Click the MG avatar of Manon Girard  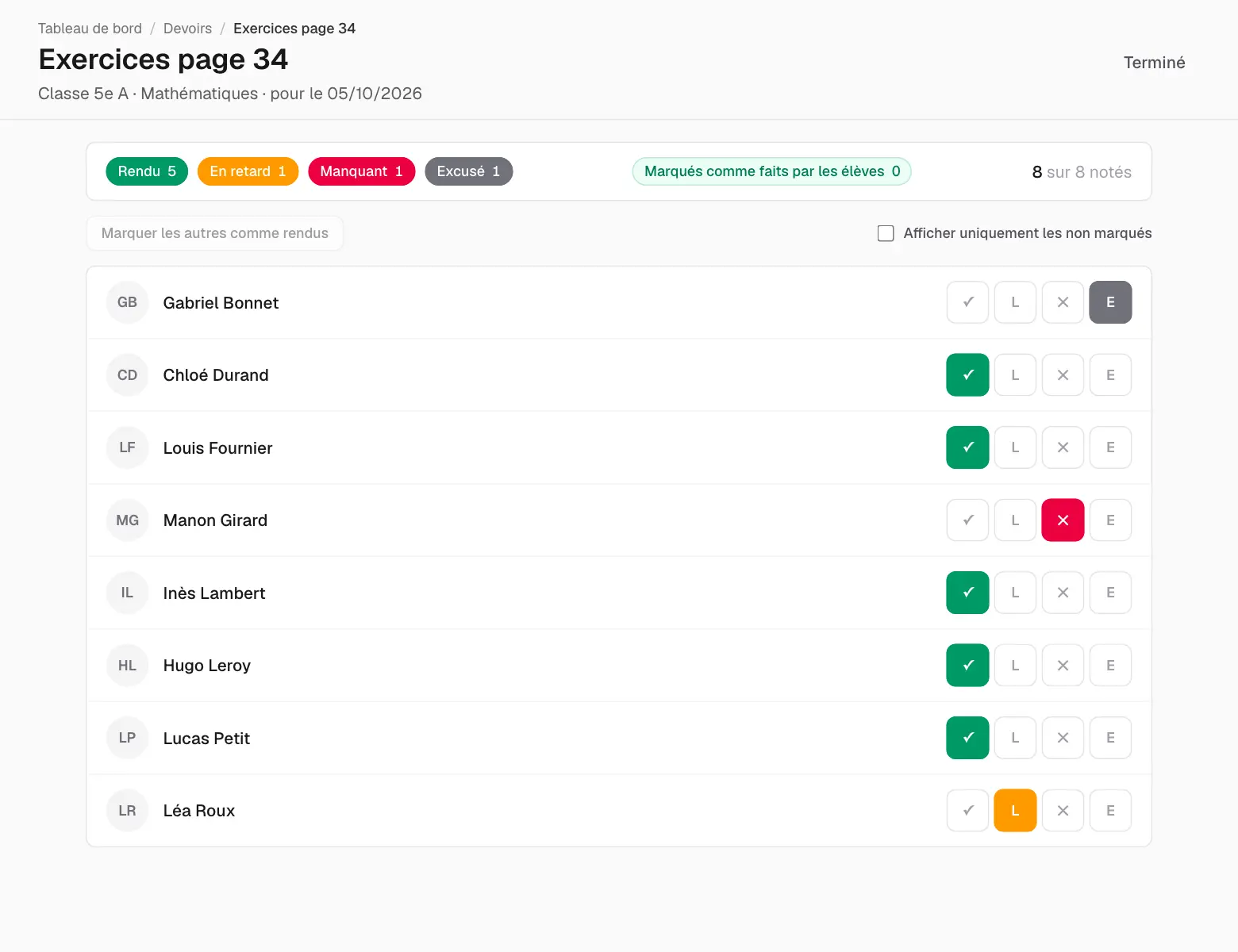tap(127, 520)
